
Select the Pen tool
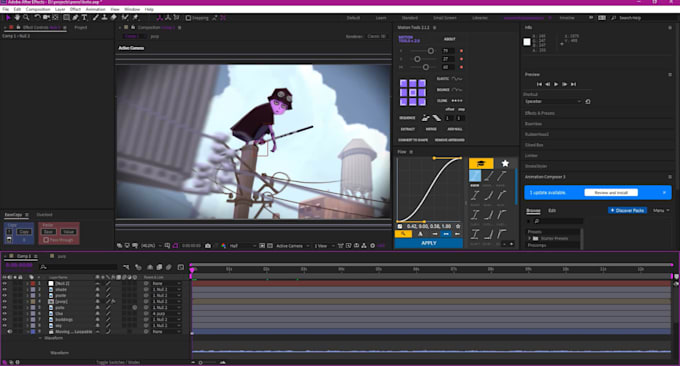[x=75, y=17]
